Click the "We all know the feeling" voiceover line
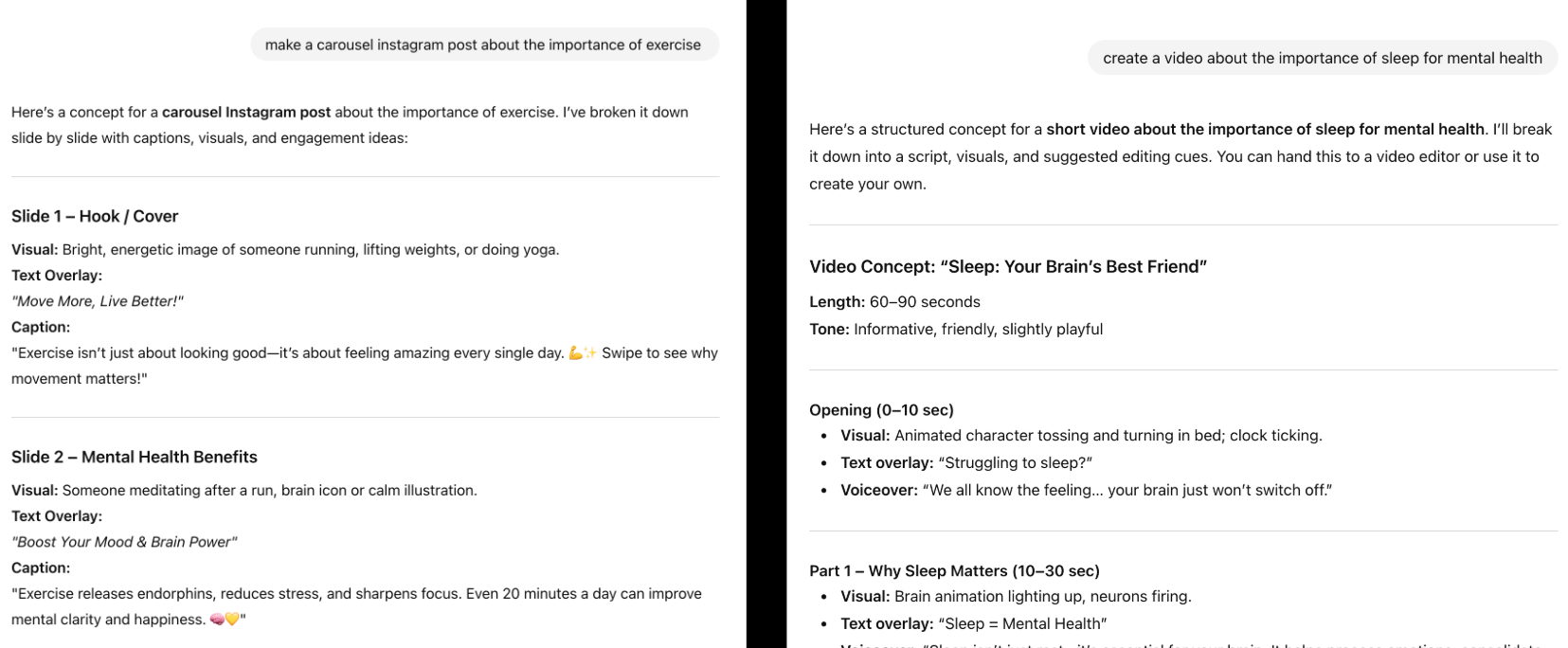1568x648 pixels. pyautogui.click(x=1086, y=490)
